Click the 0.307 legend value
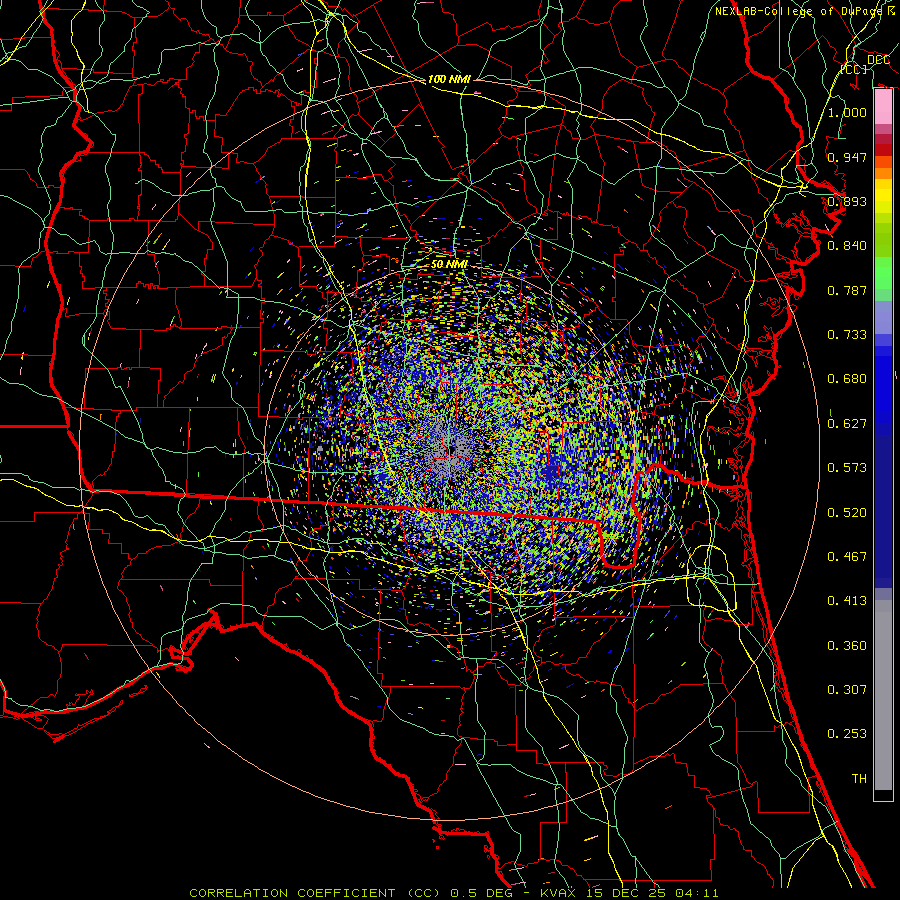This screenshot has width=900, height=900. coord(847,689)
